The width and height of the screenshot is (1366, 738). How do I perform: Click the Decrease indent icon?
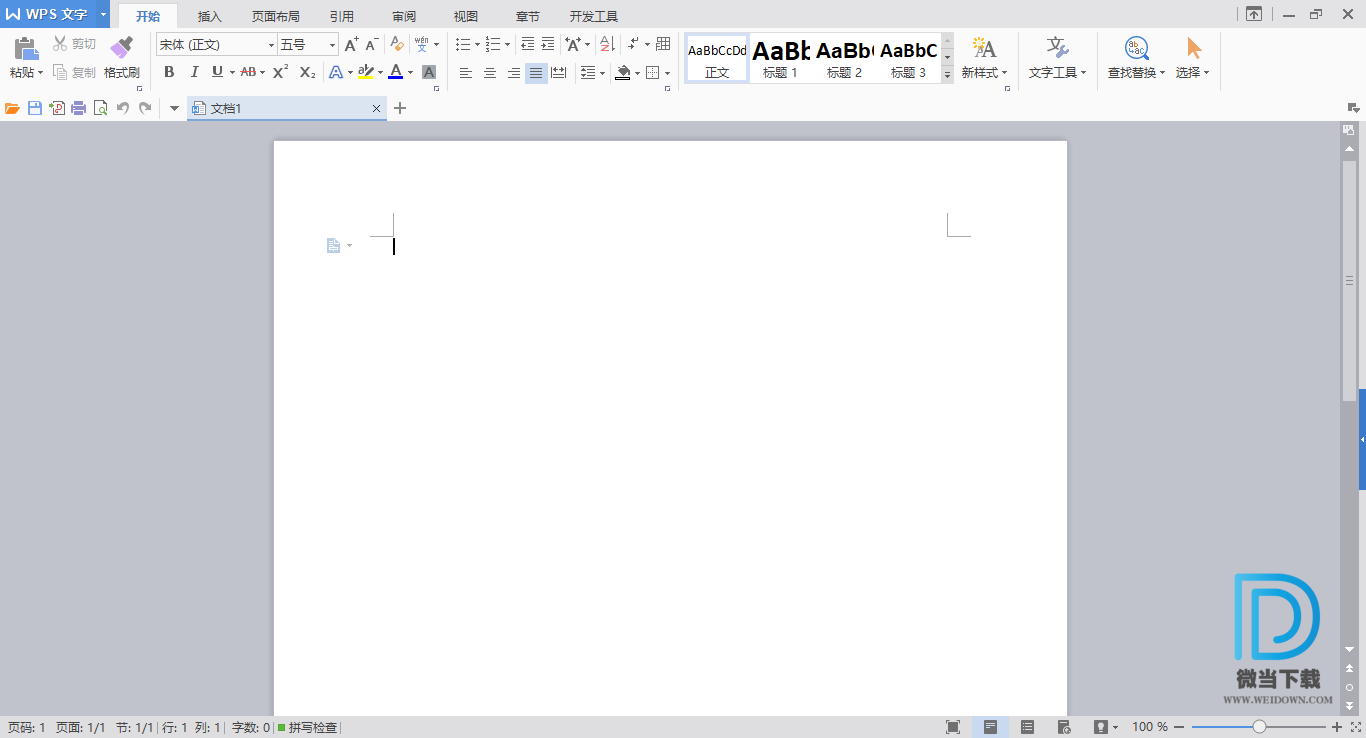[528, 45]
